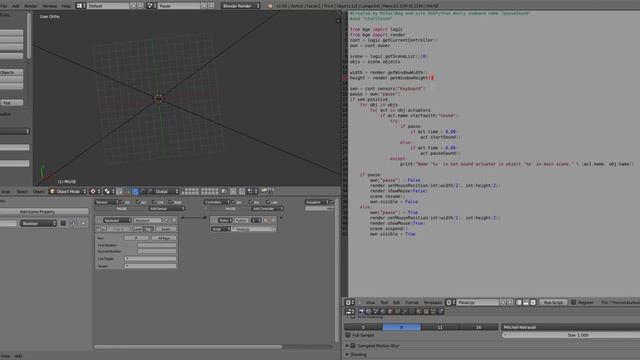
Task: Enable the Full Sample checkbox
Action: (348, 335)
